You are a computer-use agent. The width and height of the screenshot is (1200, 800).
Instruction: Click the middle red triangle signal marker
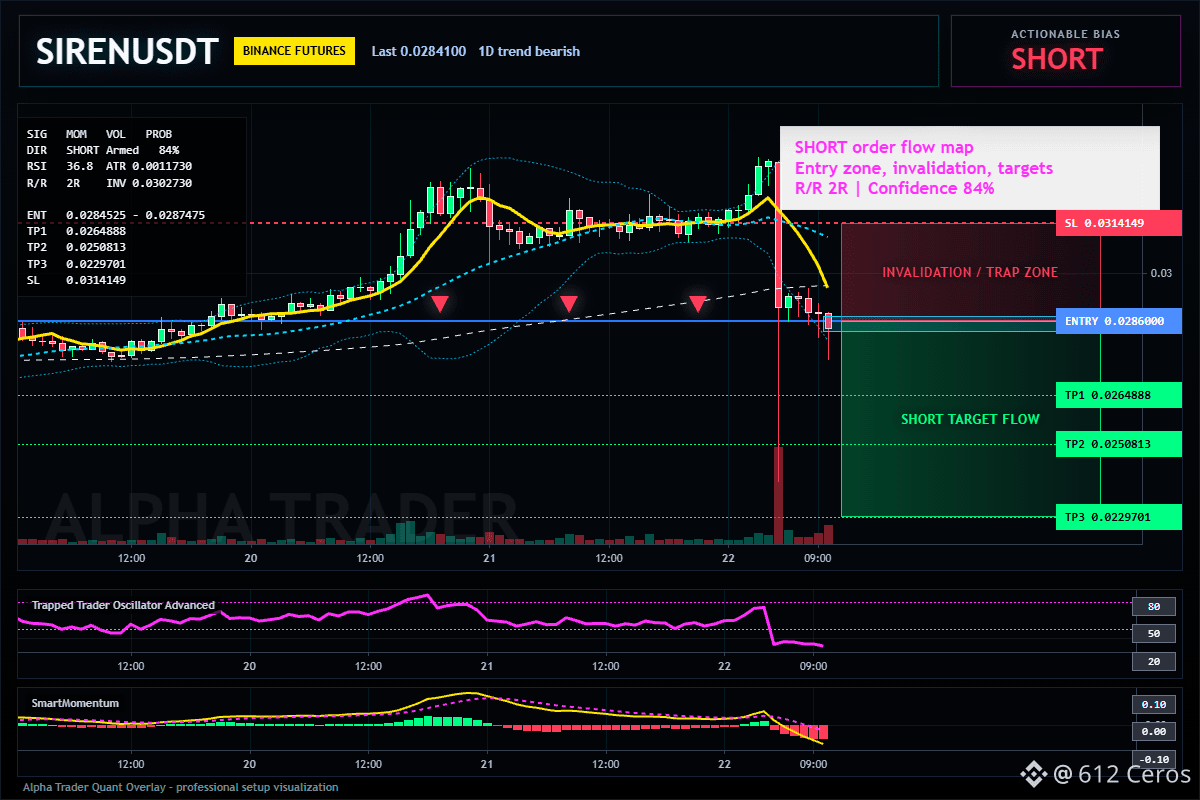pos(569,303)
